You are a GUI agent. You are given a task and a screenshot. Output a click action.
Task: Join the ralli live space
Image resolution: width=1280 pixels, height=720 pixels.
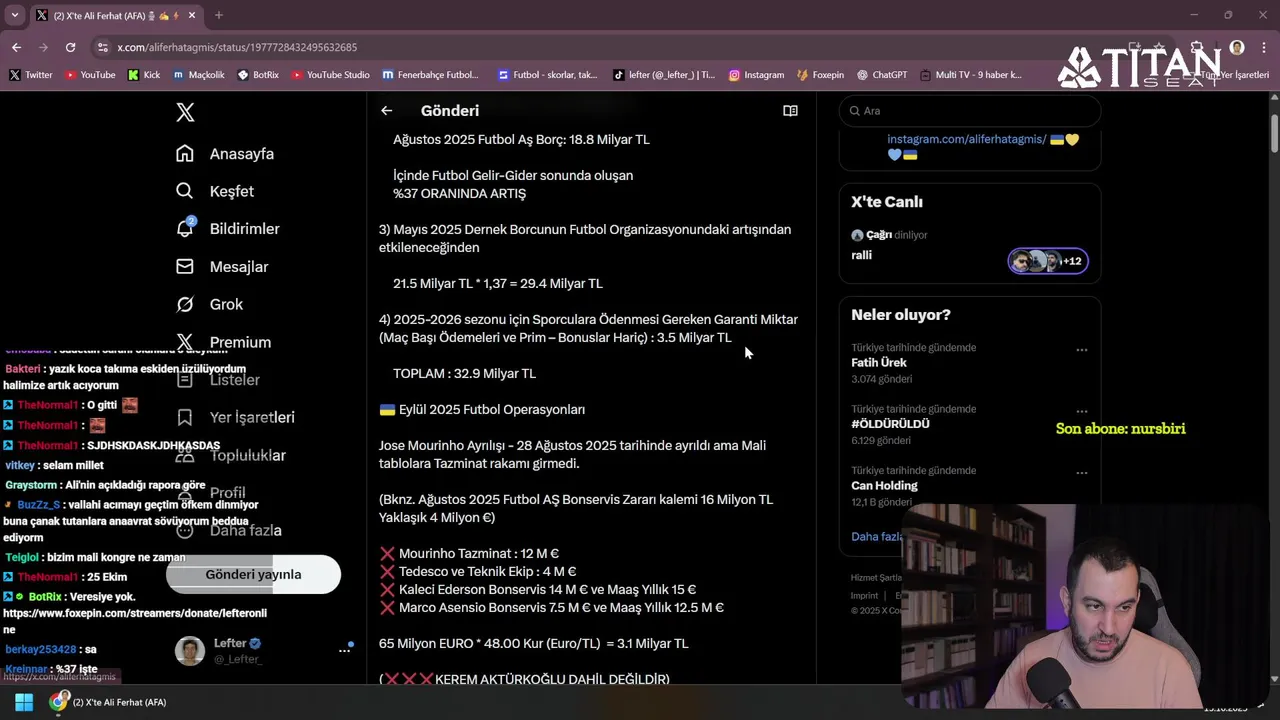861,255
